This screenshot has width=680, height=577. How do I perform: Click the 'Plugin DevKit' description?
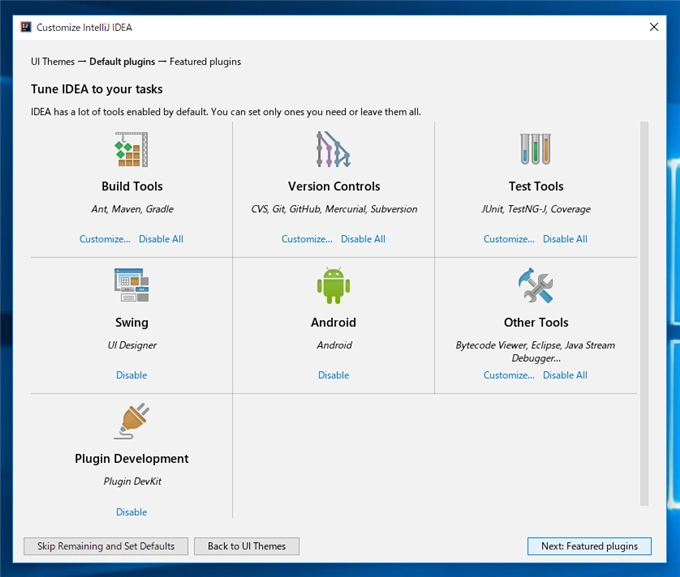point(132,482)
